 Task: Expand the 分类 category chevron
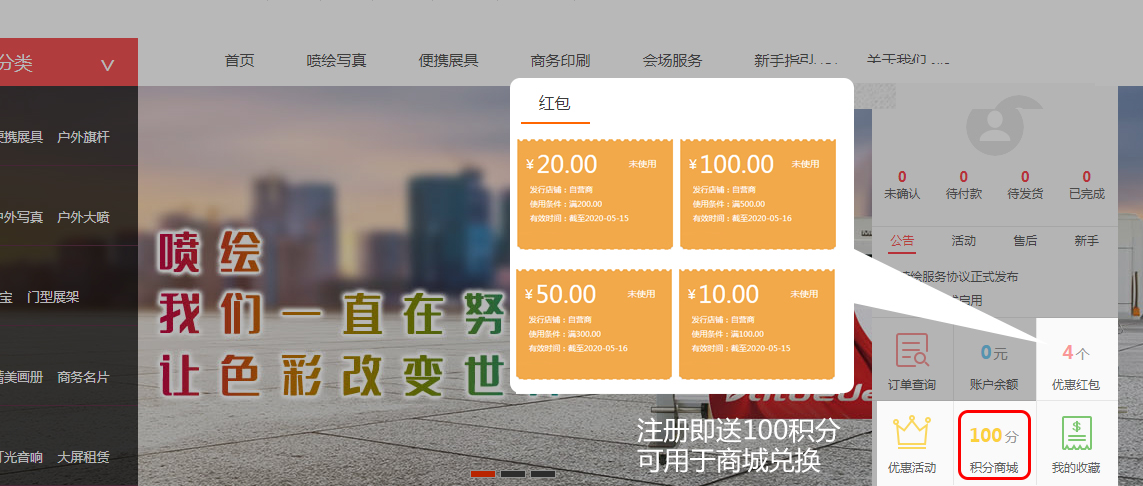click(x=108, y=65)
